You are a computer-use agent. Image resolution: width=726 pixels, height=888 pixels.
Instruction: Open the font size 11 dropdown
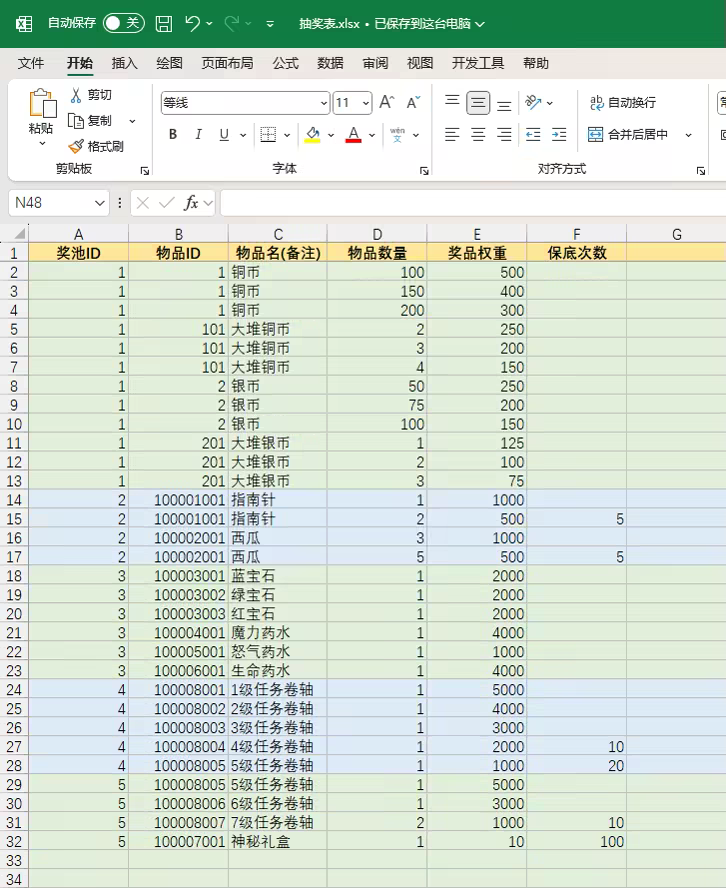(366, 103)
